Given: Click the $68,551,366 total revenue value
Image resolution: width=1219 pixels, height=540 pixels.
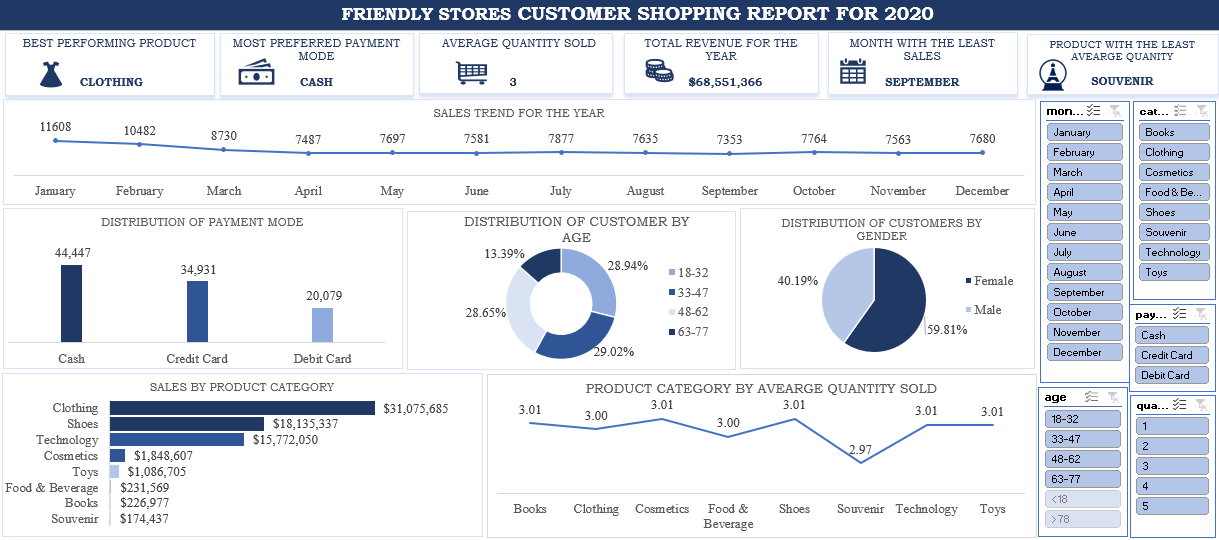Looking at the screenshot, I should pos(725,82).
